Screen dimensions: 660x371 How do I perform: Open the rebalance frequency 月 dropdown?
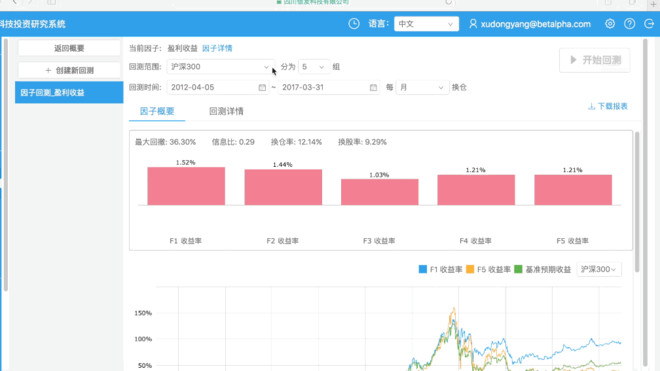pos(422,88)
